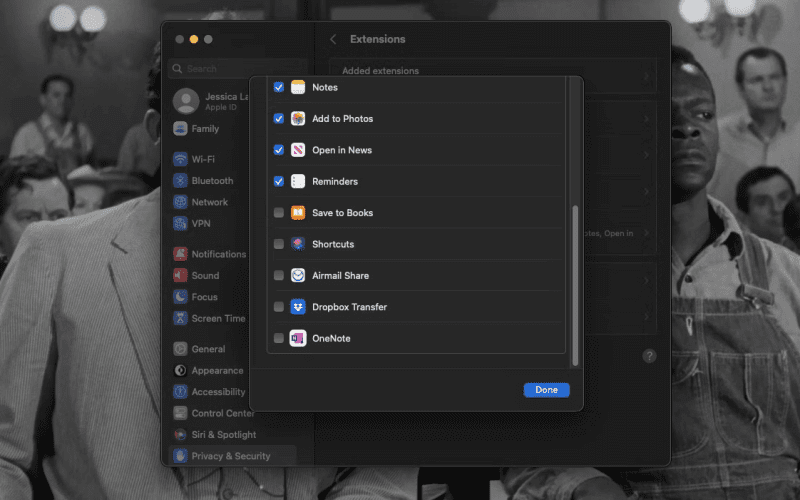Click the Wi-Fi sidebar icon
This screenshot has height=500, width=800.
(x=180, y=159)
